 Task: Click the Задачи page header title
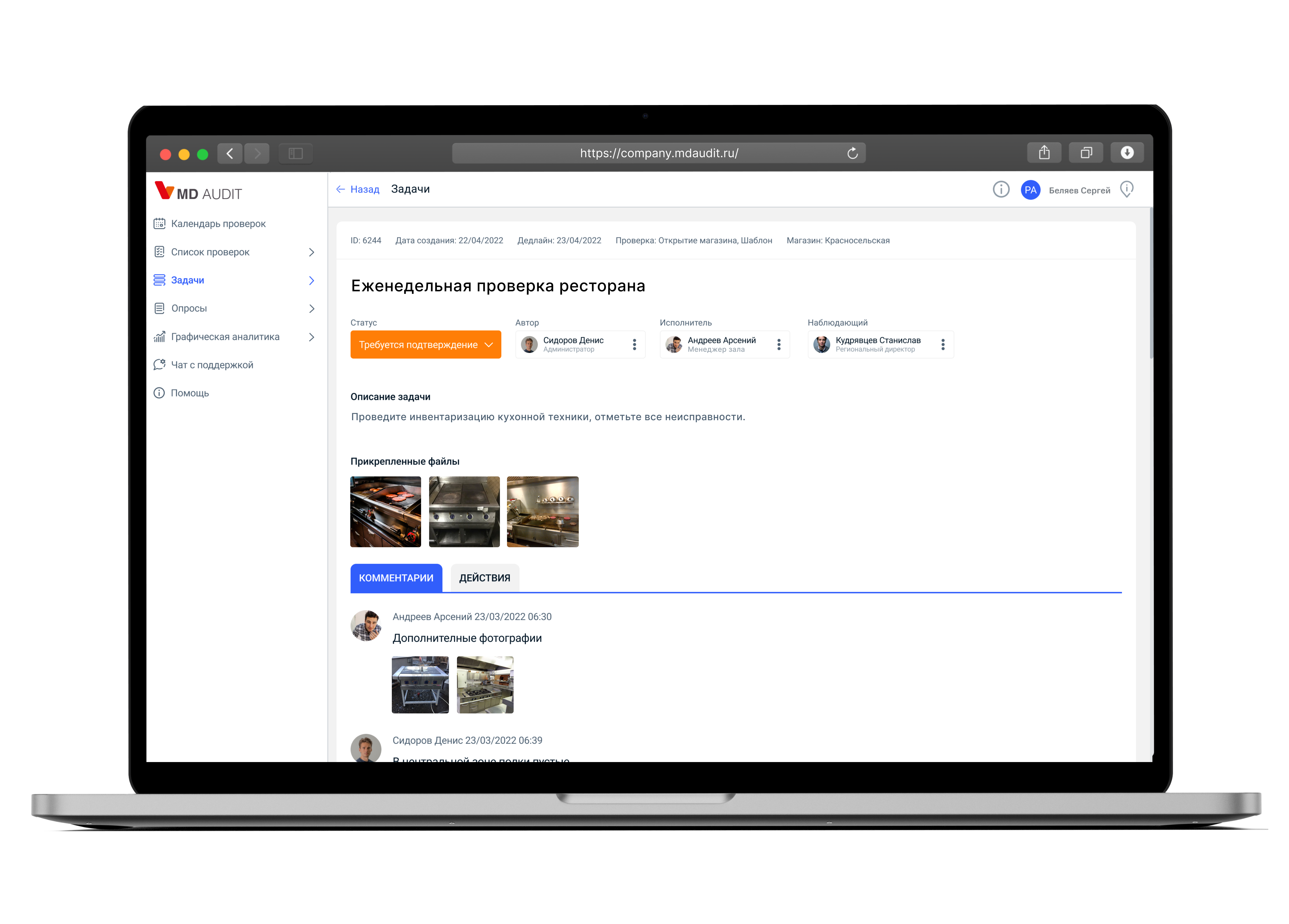[410, 189]
